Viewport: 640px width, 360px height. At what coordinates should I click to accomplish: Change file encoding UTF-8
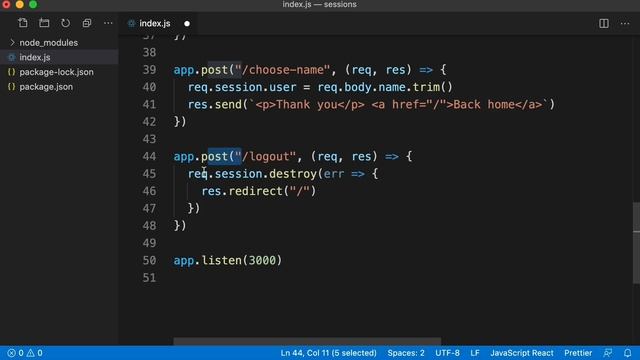[447, 353]
